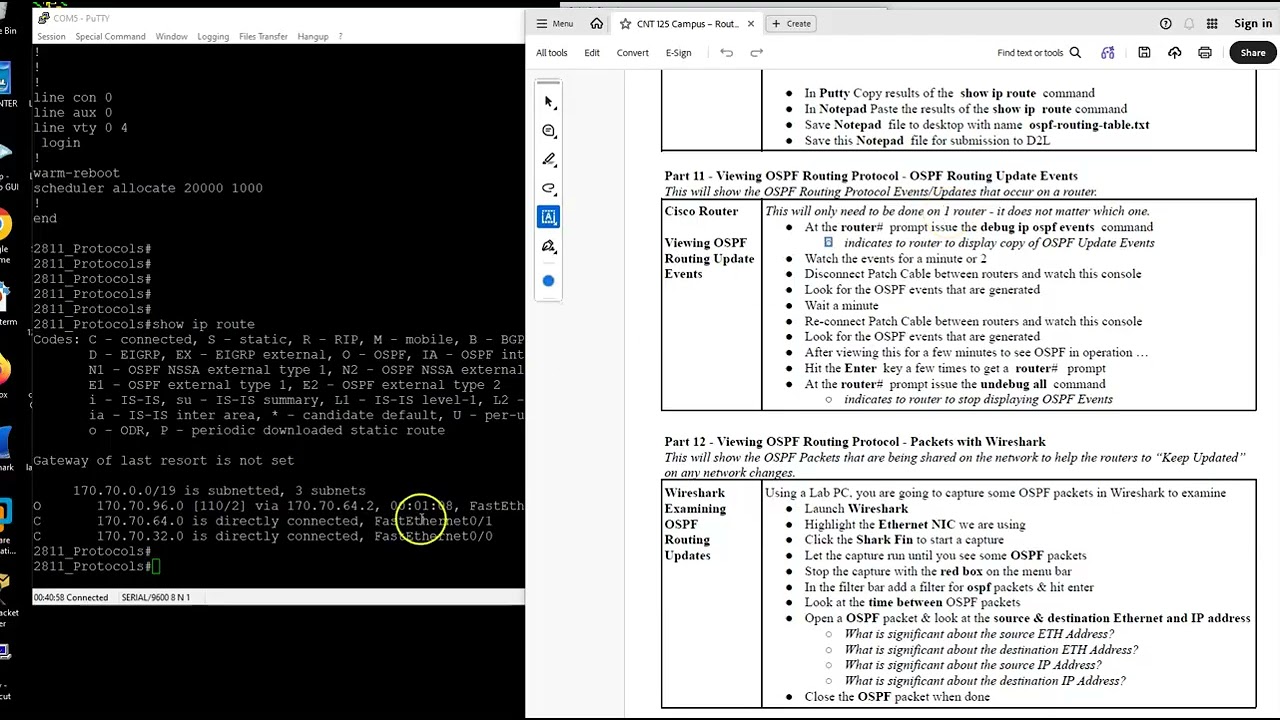Screen dimensions: 1280x720
Task: Click the 170.70.64.0 connected route line
Action: tap(263, 521)
